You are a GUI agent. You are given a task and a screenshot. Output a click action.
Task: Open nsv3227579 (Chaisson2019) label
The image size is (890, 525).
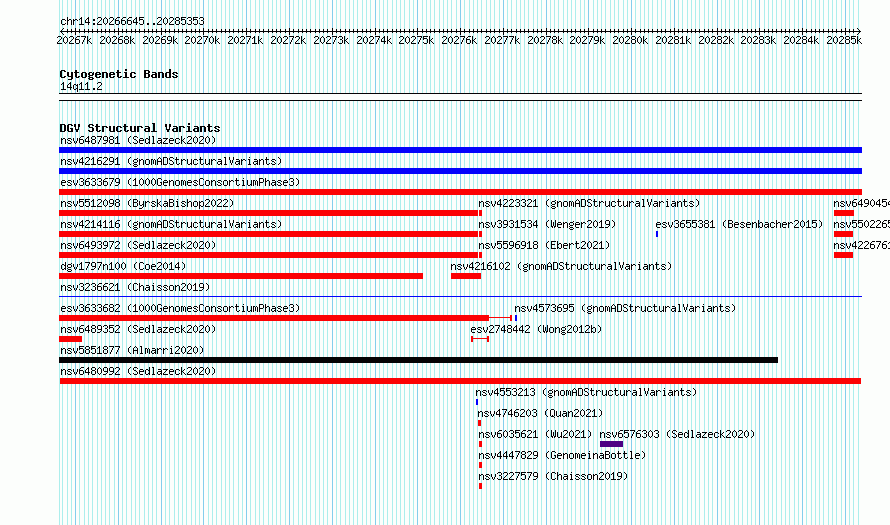[553, 476]
